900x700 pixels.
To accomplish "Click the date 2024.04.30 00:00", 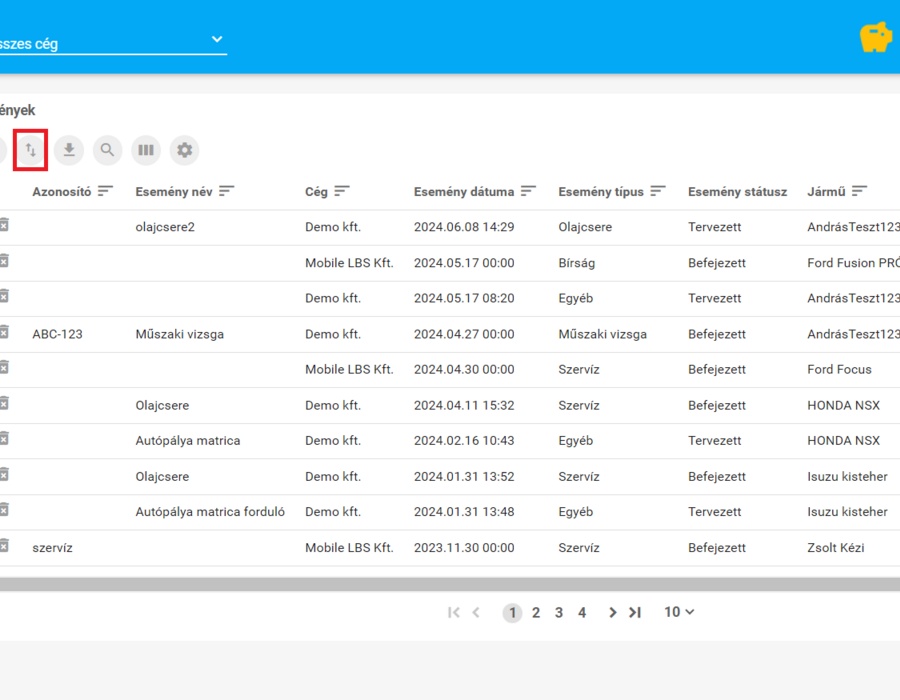I will [x=464, y=370].
